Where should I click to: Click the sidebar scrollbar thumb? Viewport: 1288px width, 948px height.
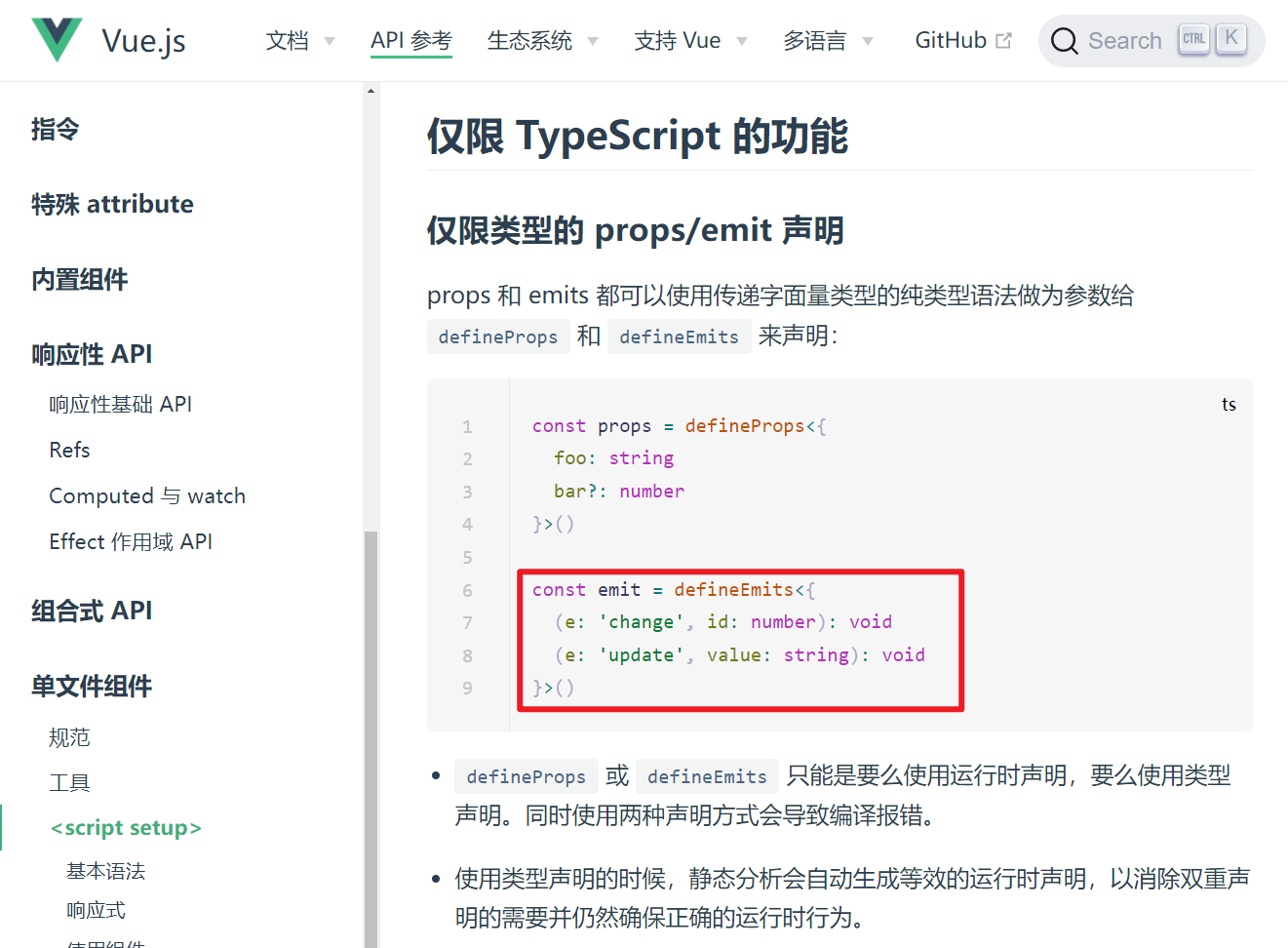point(371,738)
